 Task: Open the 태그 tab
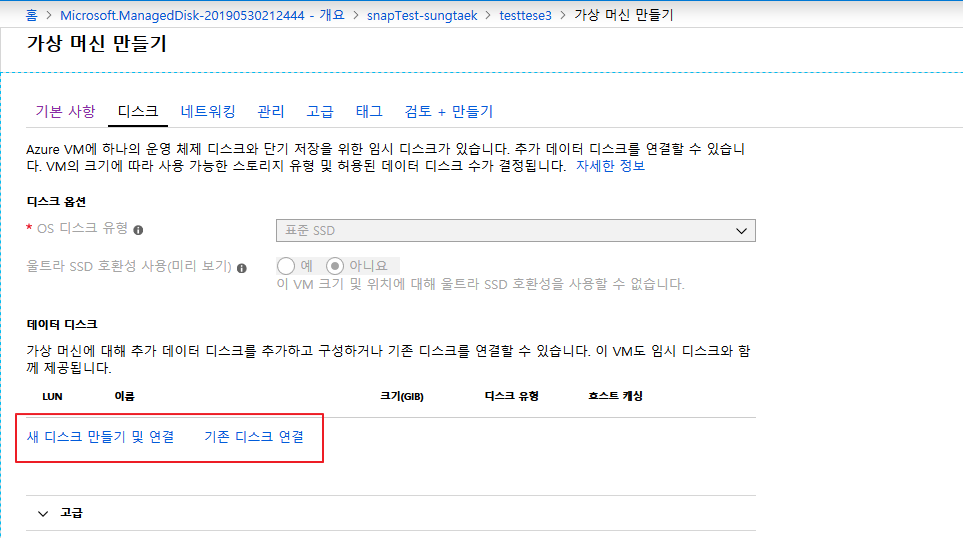coord(369,111)
